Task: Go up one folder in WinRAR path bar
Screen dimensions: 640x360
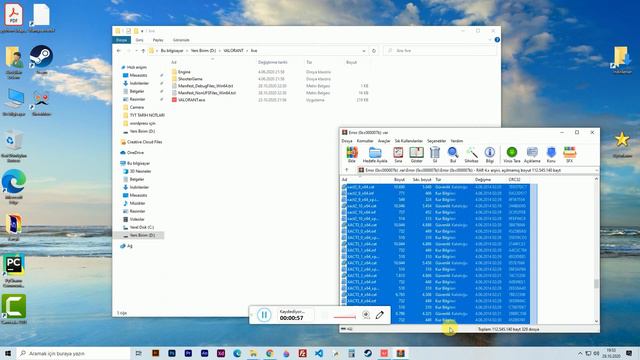Action: (x=347, y=170)
